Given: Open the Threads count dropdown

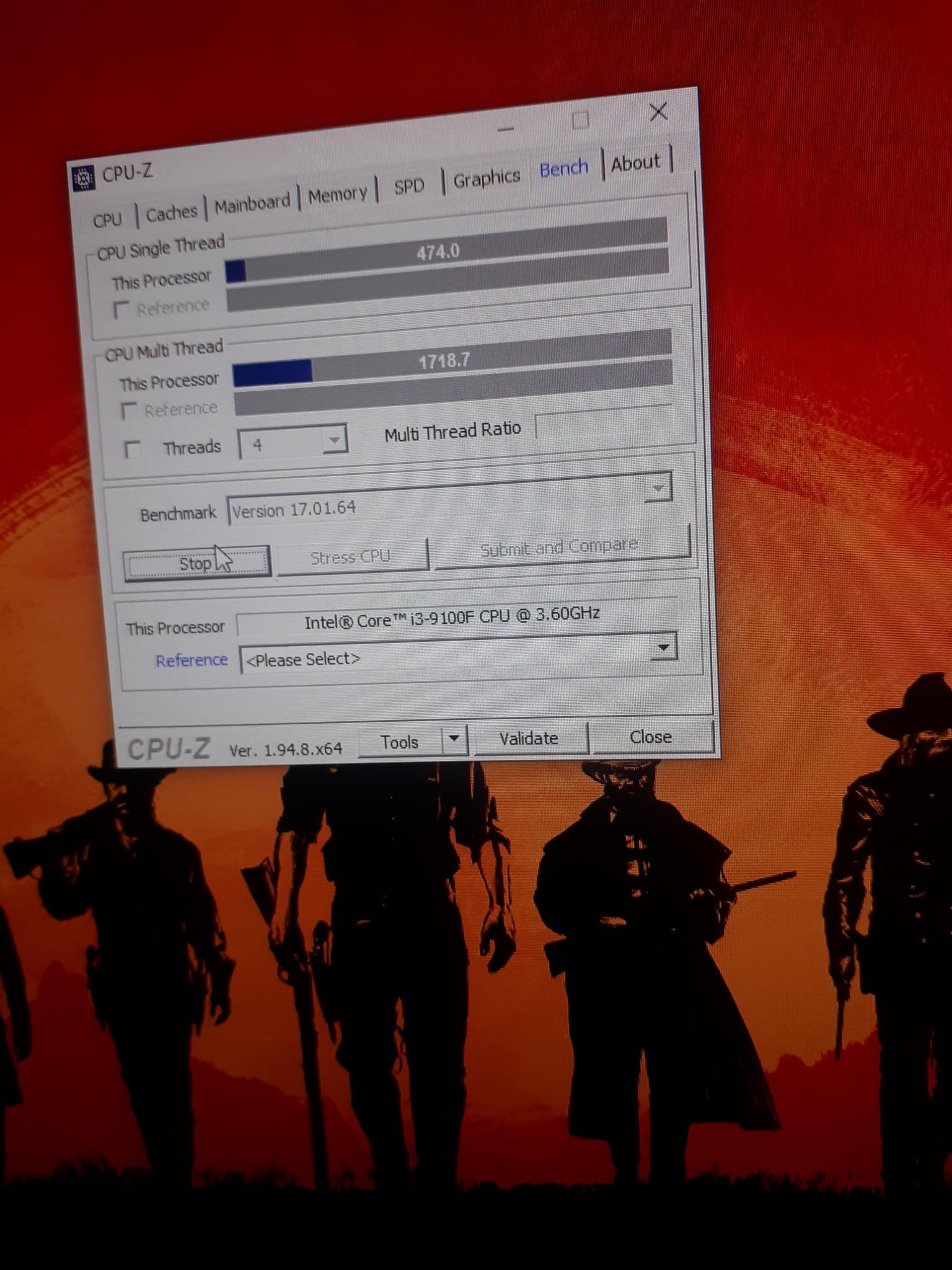Looking at the screenshot, I should (335, 441).
